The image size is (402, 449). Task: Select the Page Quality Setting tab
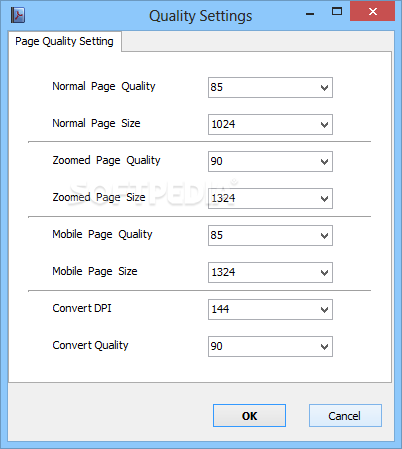click(x=65, y=41)
